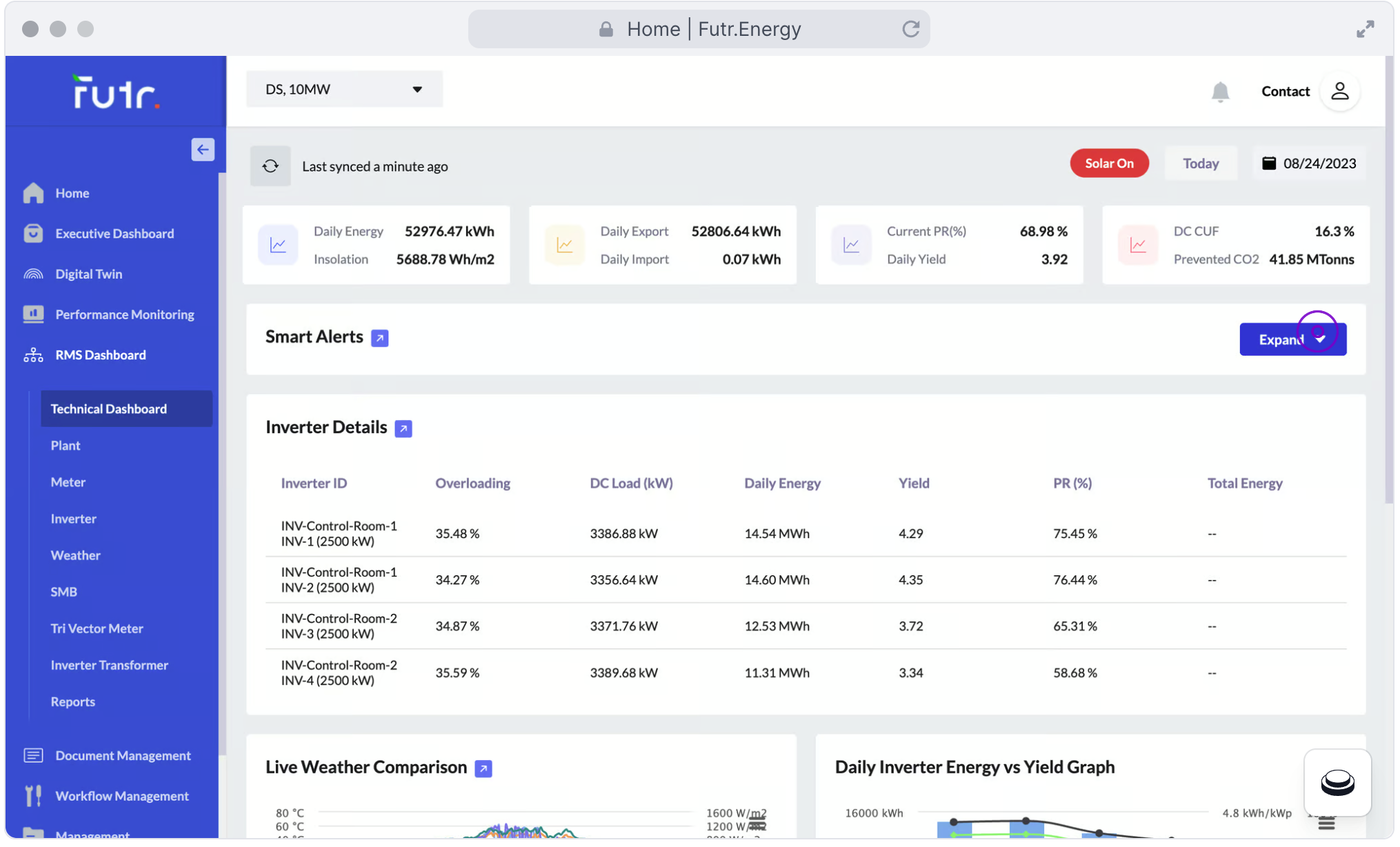Screen dimensions: 1400x847
Task: Select the Weather submenu item
Action: (x=75, y=555)
